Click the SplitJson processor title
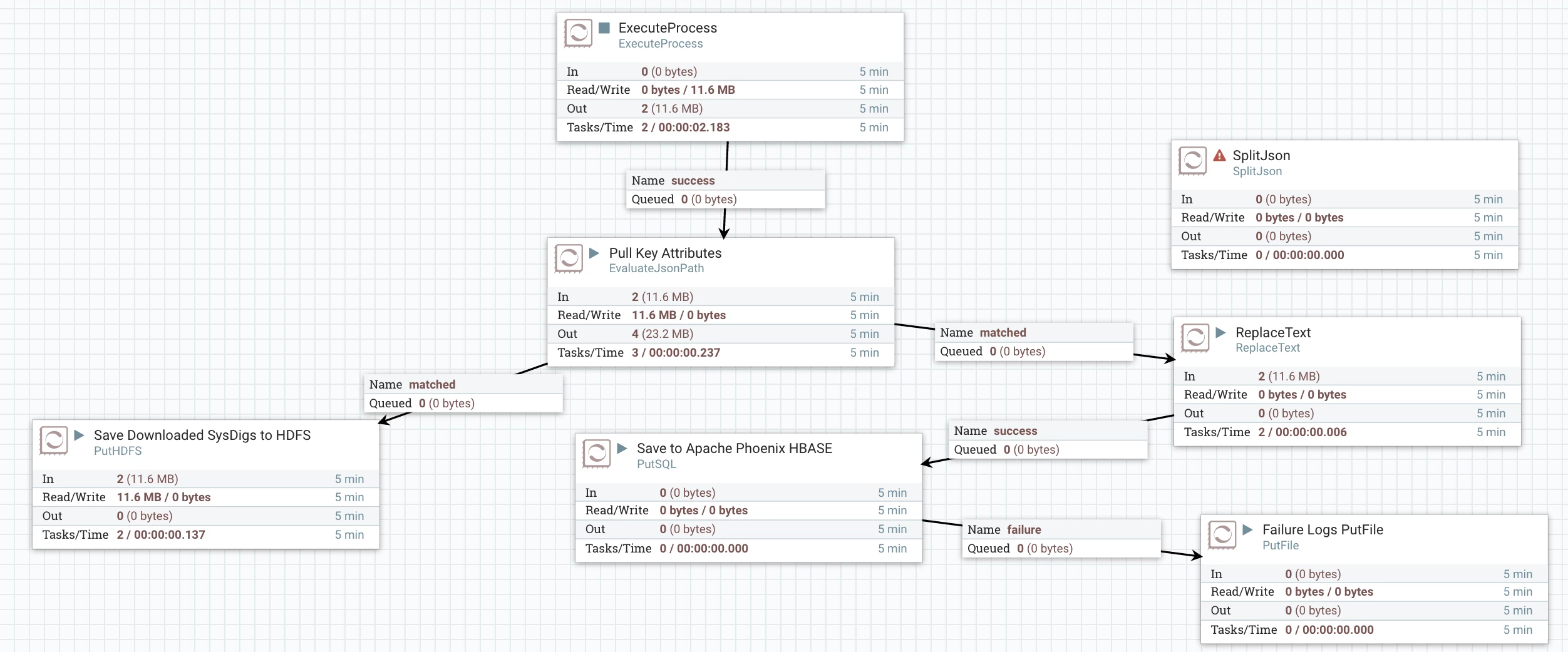 coord(1261,155)
